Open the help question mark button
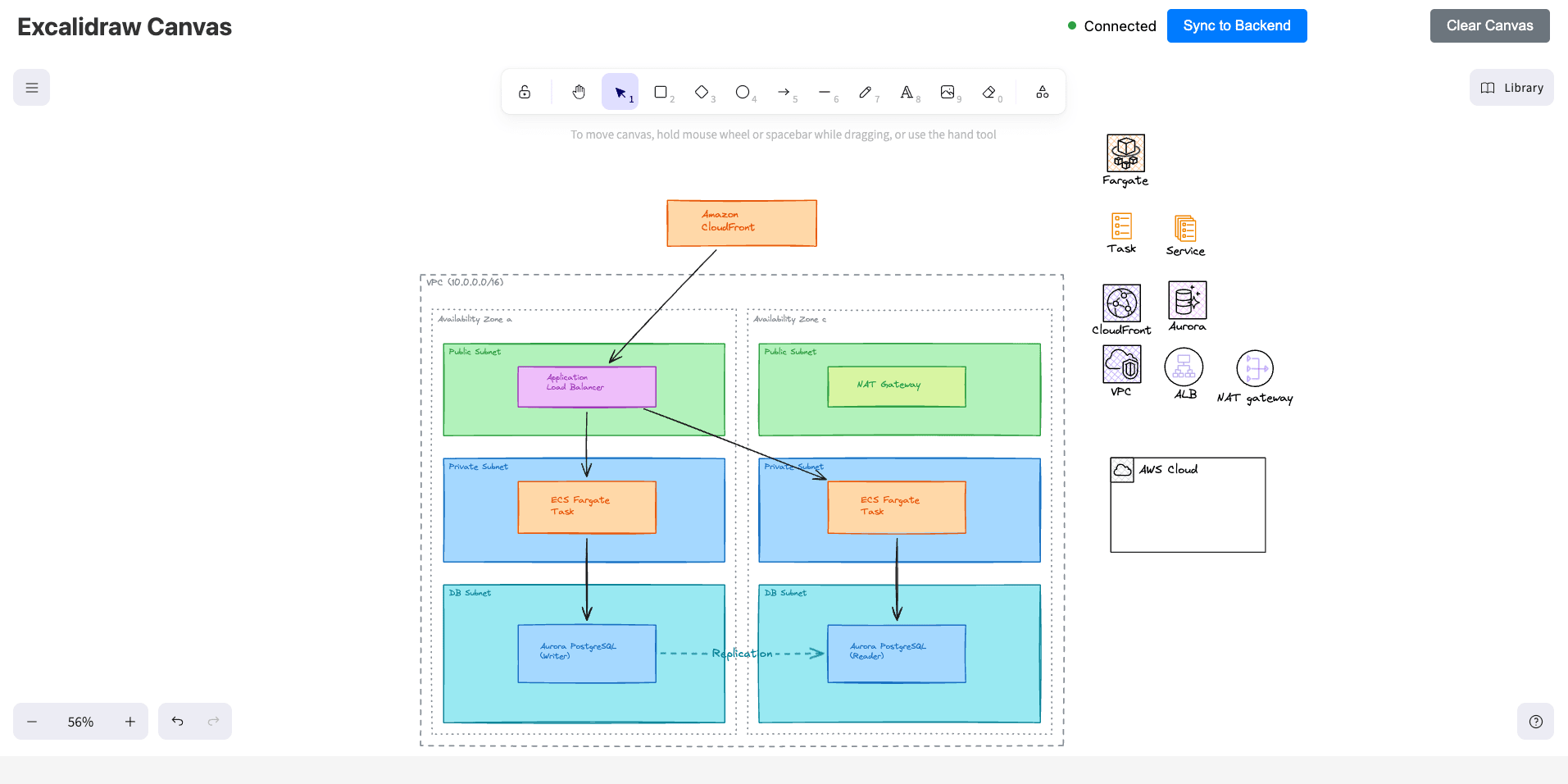Screen dimensions: 1568x784 (1535, 722)
